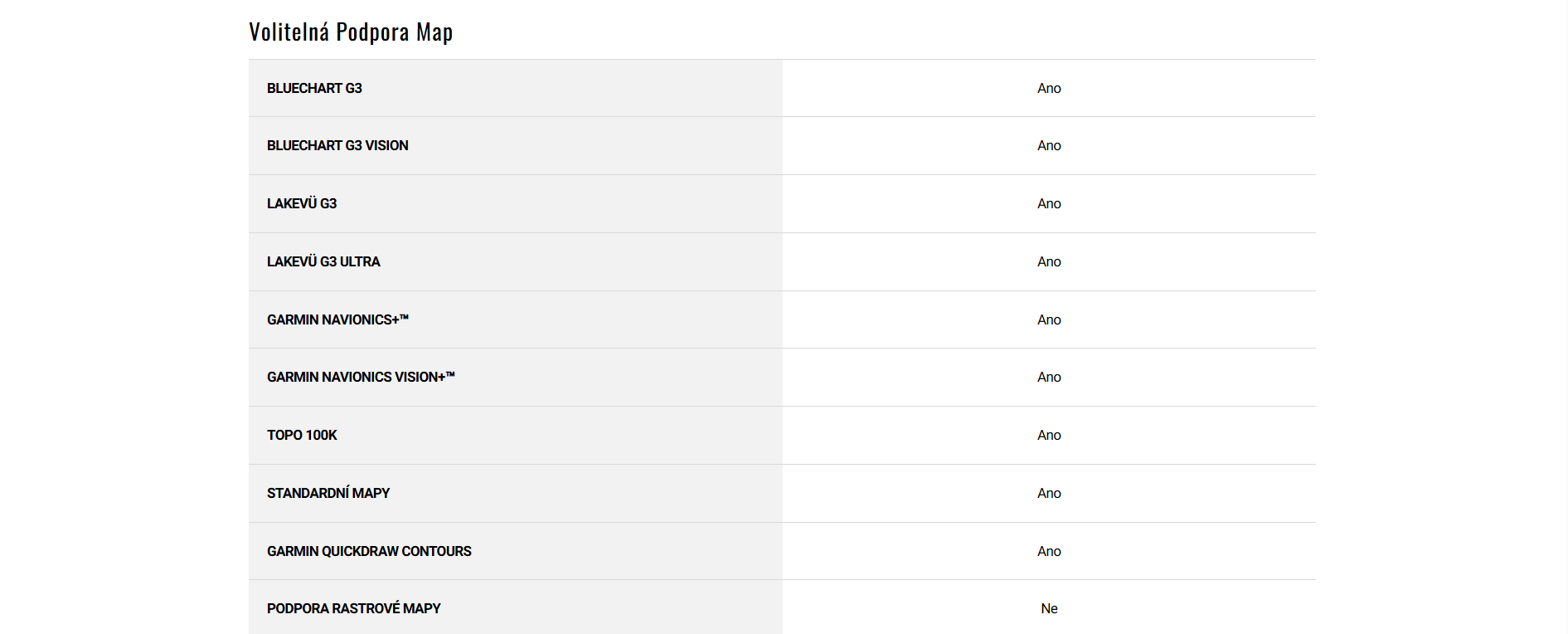Click "Ano" for GARMIN QUICKDRAW CONTOURS

point(1049,551)
